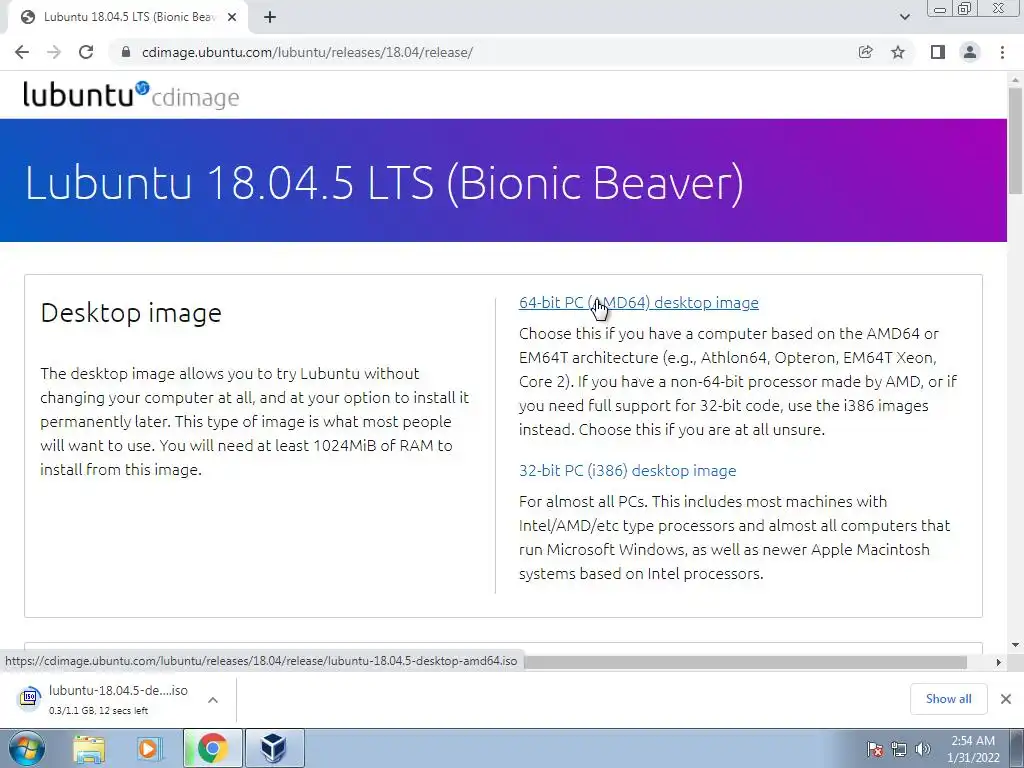
Task: Show all downloads
Action: pyautogui.click(x=948, y=699)
